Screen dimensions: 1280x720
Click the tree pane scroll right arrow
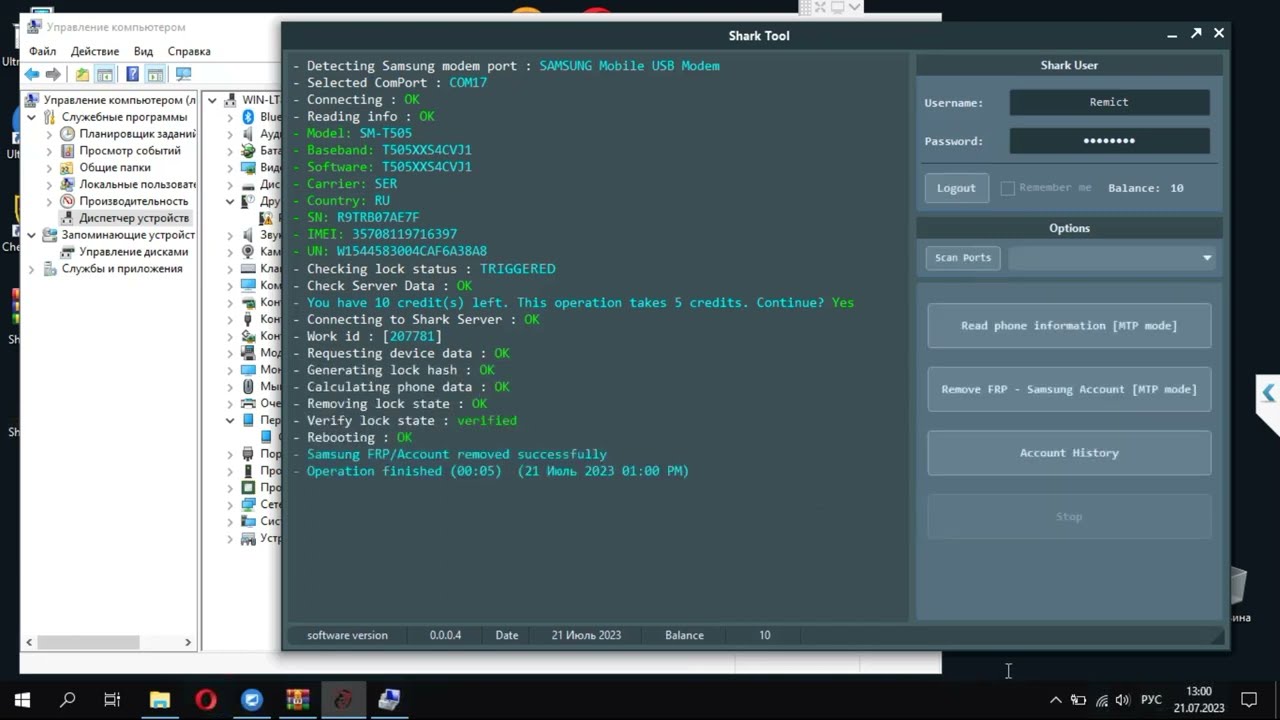tap(188, 642)
